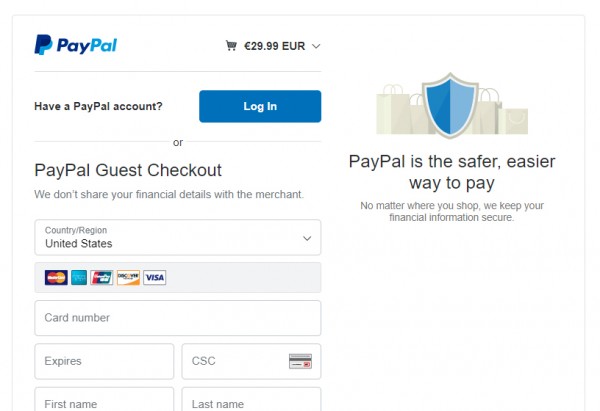
Task: Open the Country/Region dropdown
Action: click(x=177, y=238)
